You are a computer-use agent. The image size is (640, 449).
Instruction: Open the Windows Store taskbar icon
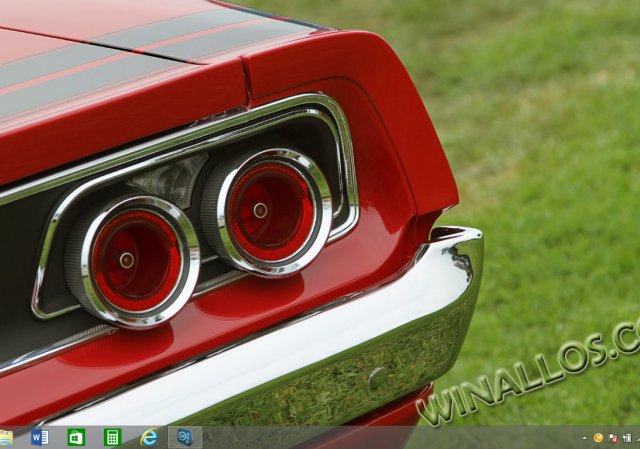tap(76, 438)
